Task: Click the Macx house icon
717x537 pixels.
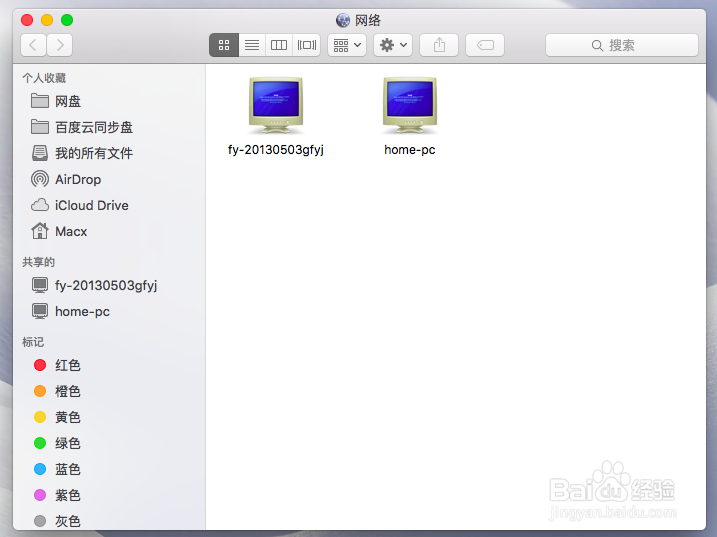Action: pos(40,231)
